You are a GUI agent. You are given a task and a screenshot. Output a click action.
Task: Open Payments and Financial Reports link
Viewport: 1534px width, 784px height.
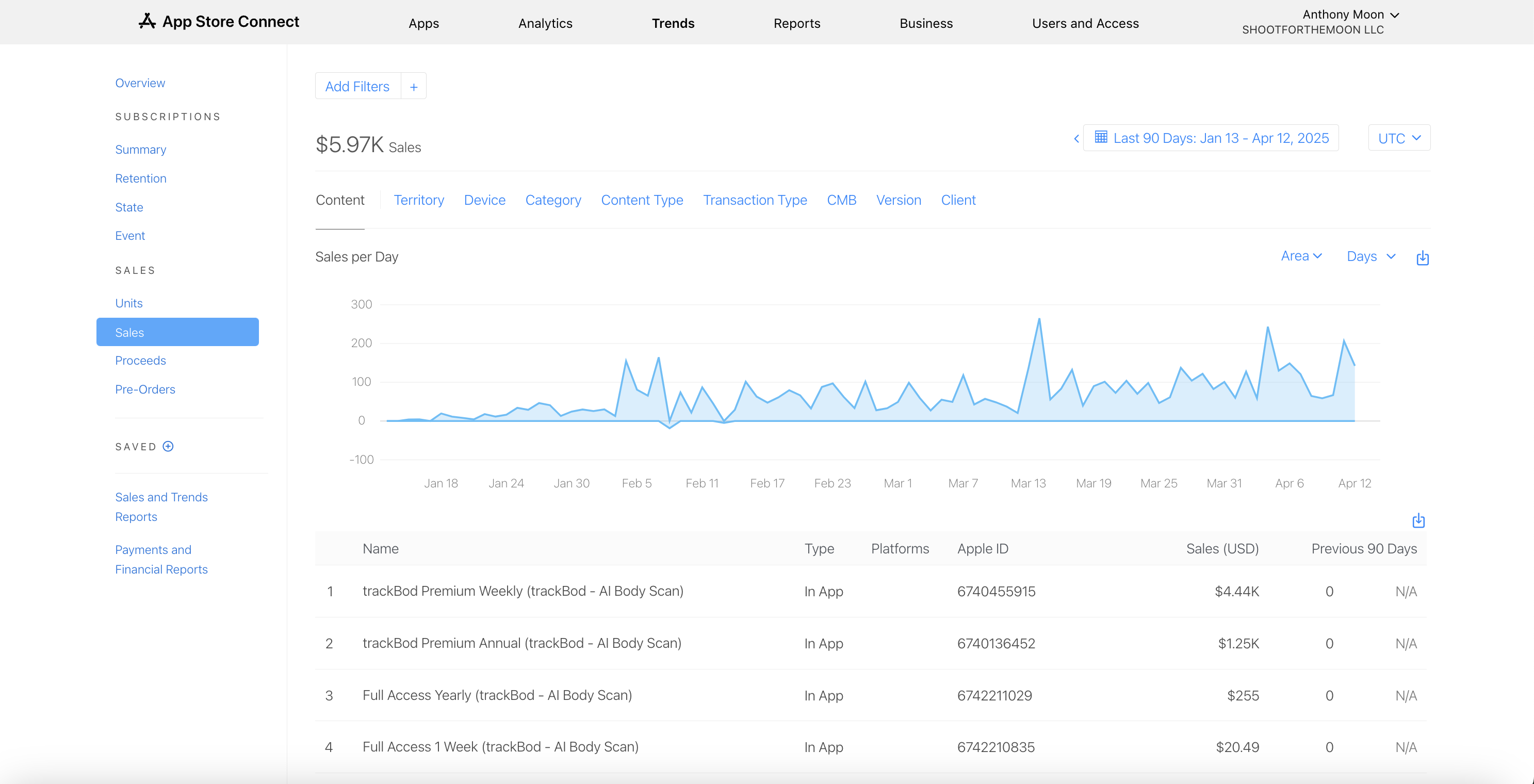pyautogui.click(x=161, y=560)
